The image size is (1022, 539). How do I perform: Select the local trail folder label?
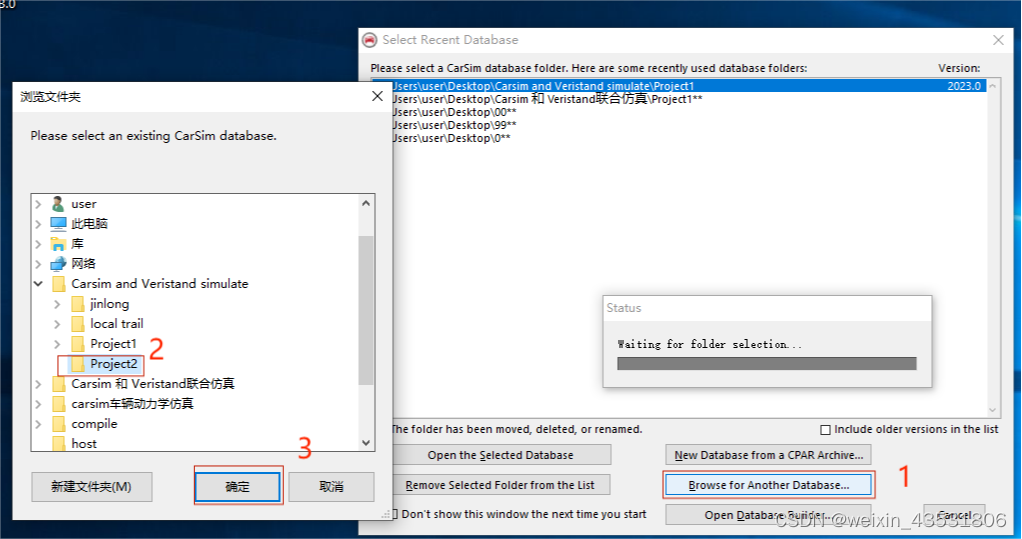click(x=117, y=324)
